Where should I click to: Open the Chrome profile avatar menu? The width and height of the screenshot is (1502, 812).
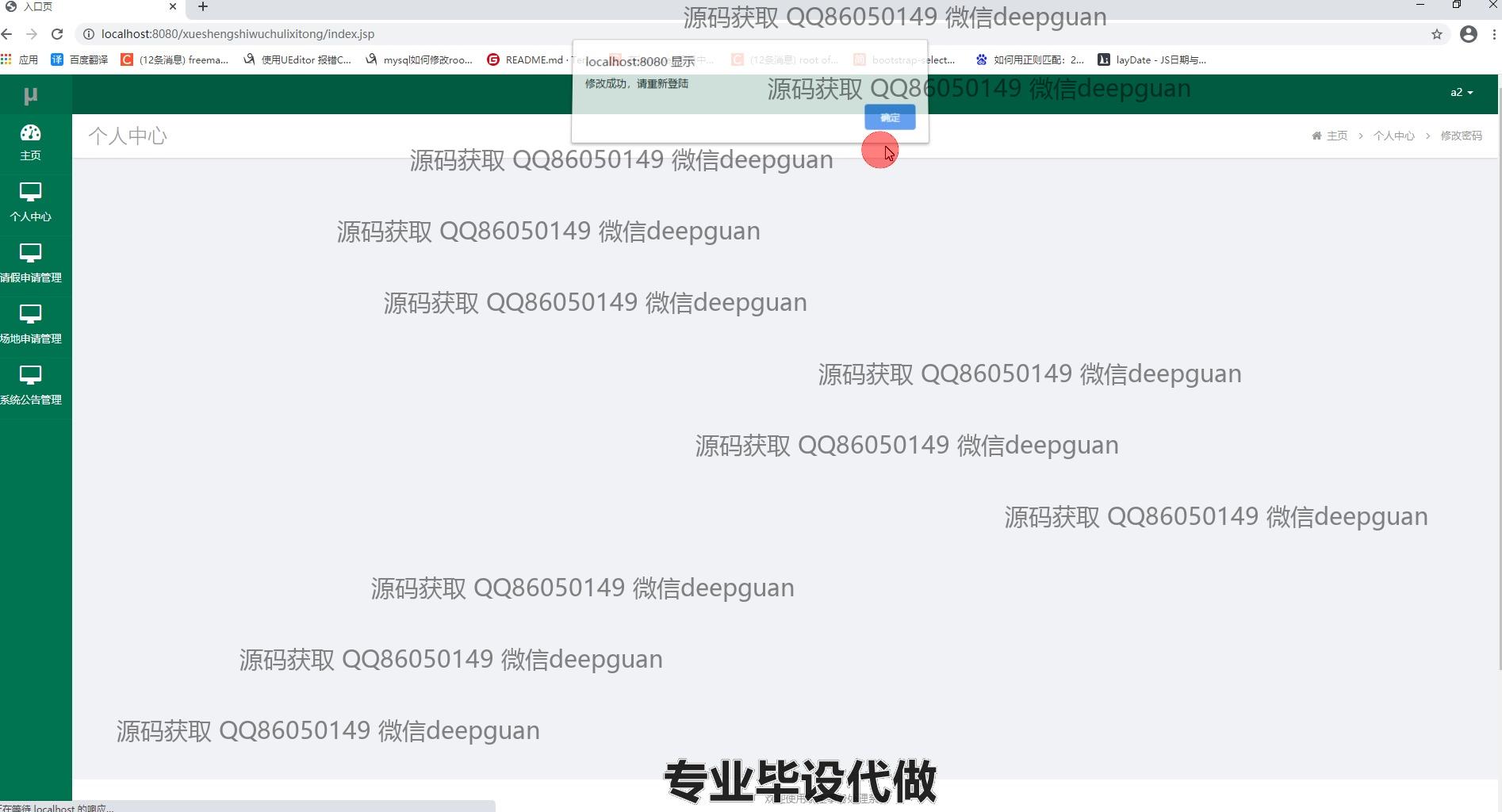coord(1468,34)
